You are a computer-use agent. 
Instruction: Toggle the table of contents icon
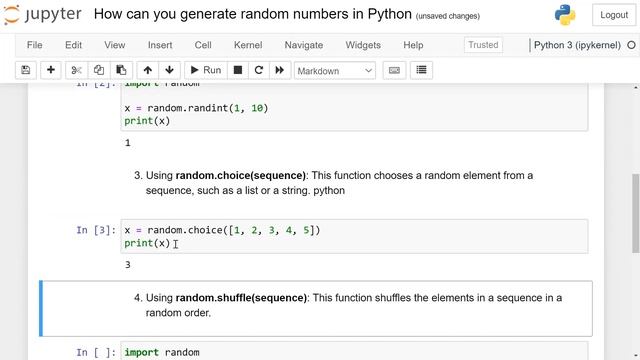coord(421,70)
